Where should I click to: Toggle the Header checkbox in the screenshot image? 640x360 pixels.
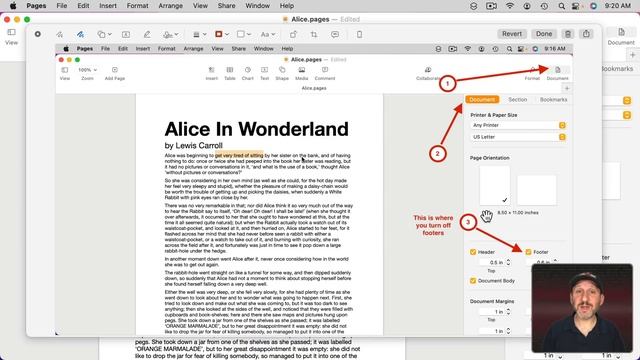tap(473, 252)
